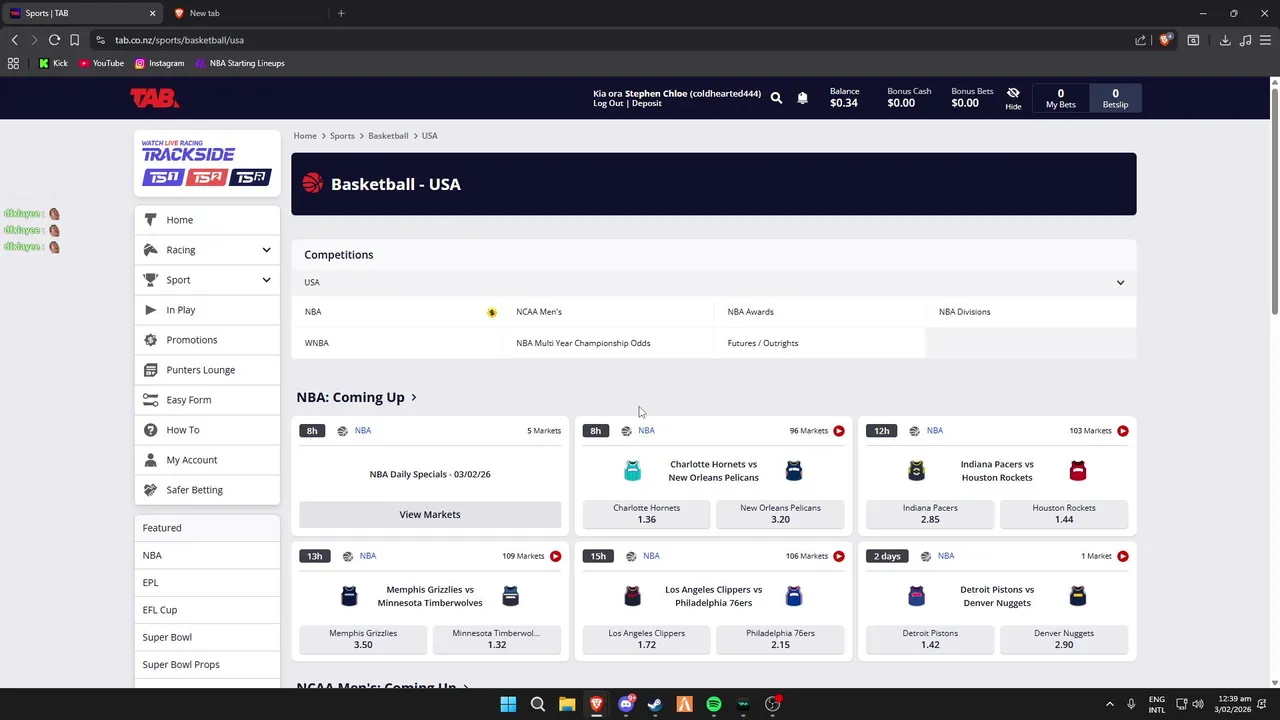
Task: Open NBA Multi Year Championship Odds
Action: (610, 343)
